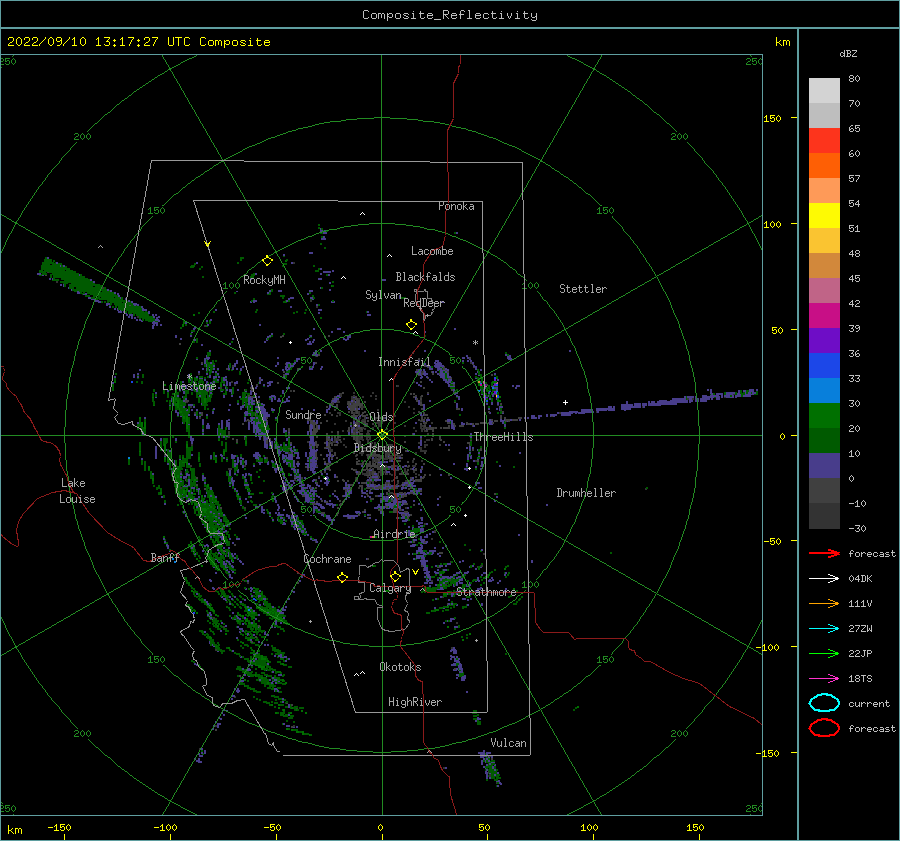Click the red forecast ellipse icon
This screenshot has height=841, width=900.
coord(824,728)
